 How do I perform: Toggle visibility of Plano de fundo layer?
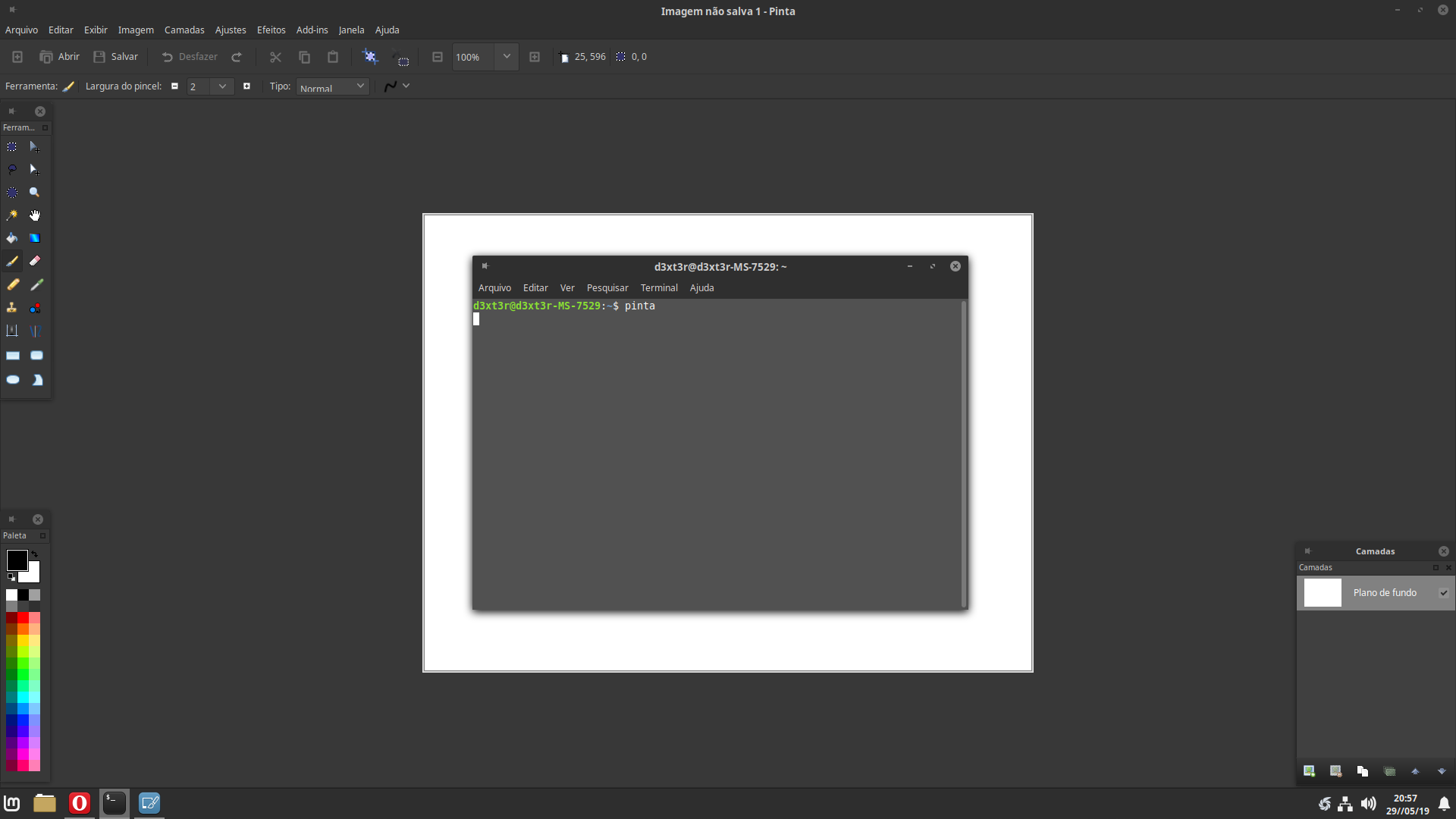[x=1443, y=593]
